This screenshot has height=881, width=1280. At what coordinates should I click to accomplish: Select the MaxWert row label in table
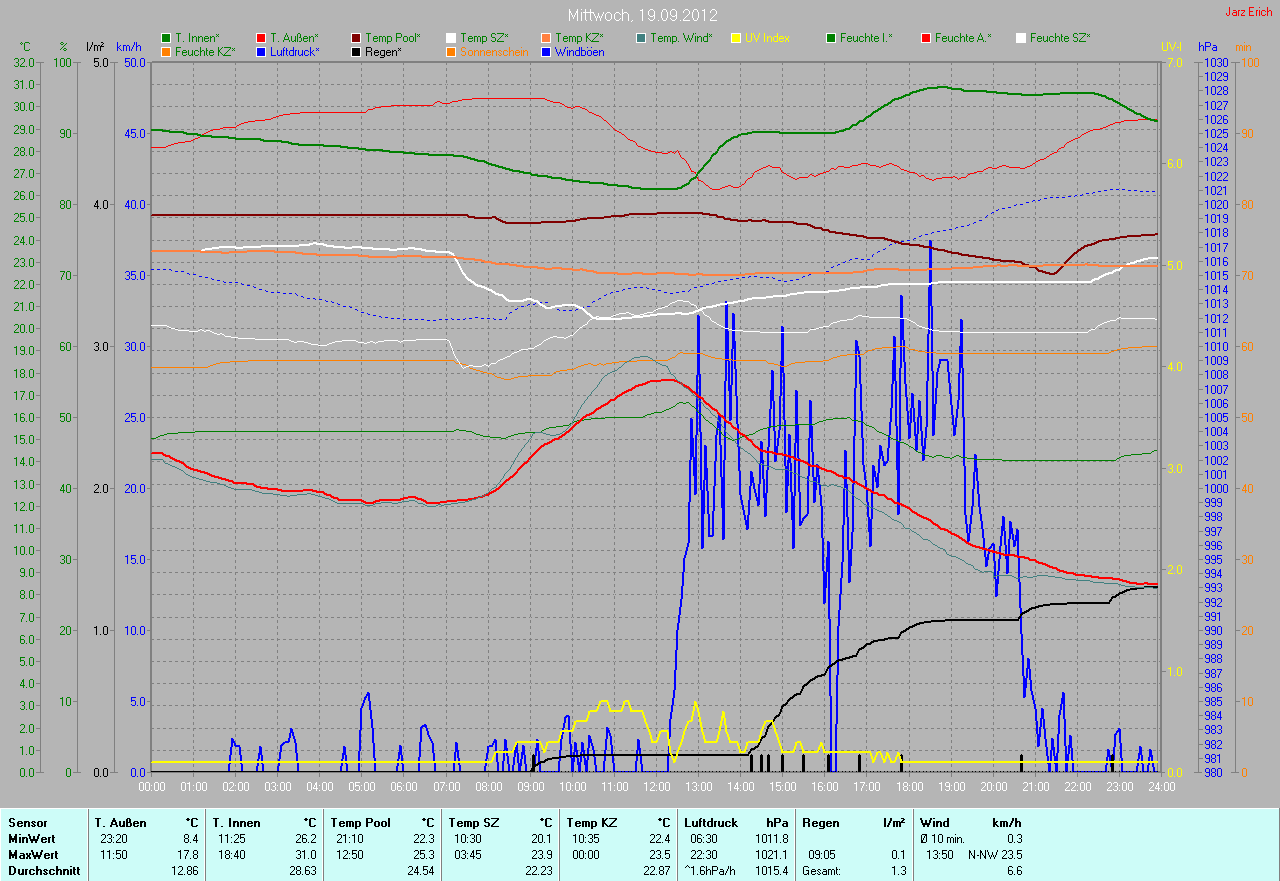pyautogui.click(x=31, y=855)
